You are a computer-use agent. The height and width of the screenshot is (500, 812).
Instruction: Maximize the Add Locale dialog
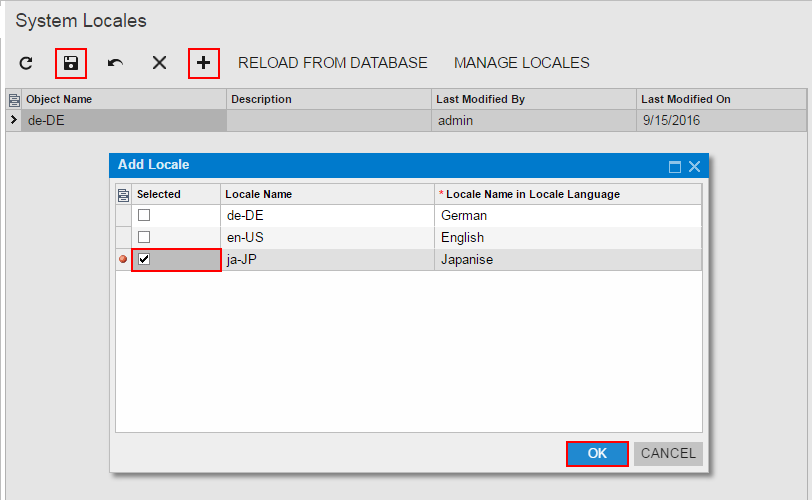[x=674, y=166]
